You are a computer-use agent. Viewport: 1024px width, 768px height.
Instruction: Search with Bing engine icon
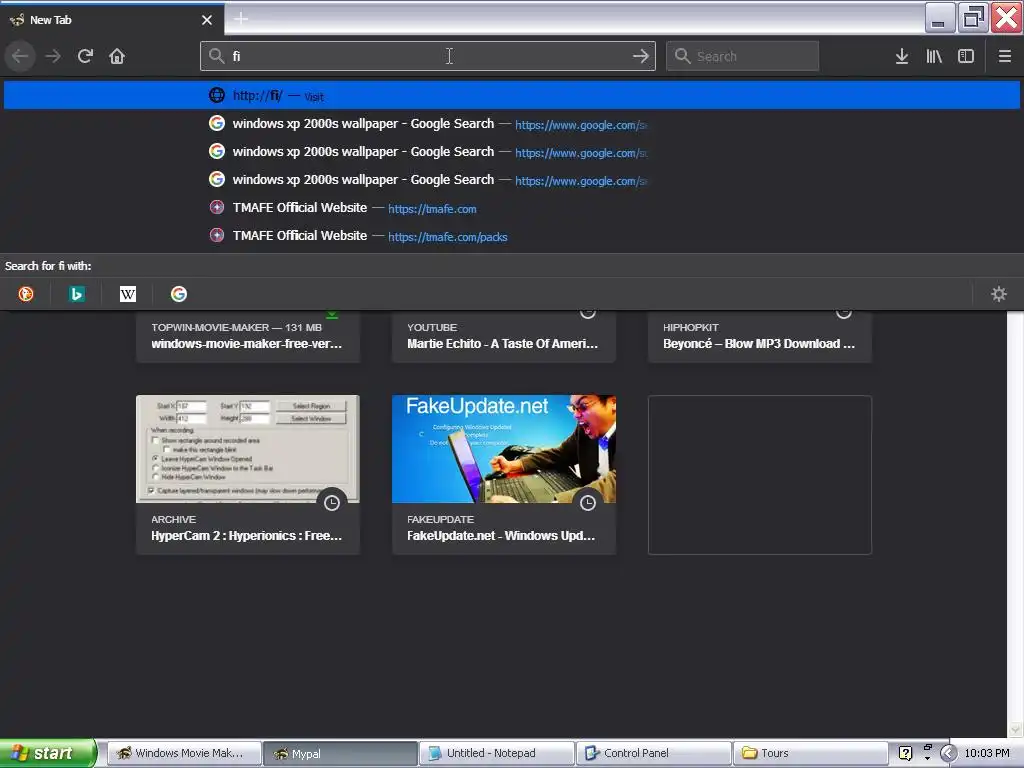(77, 294)
